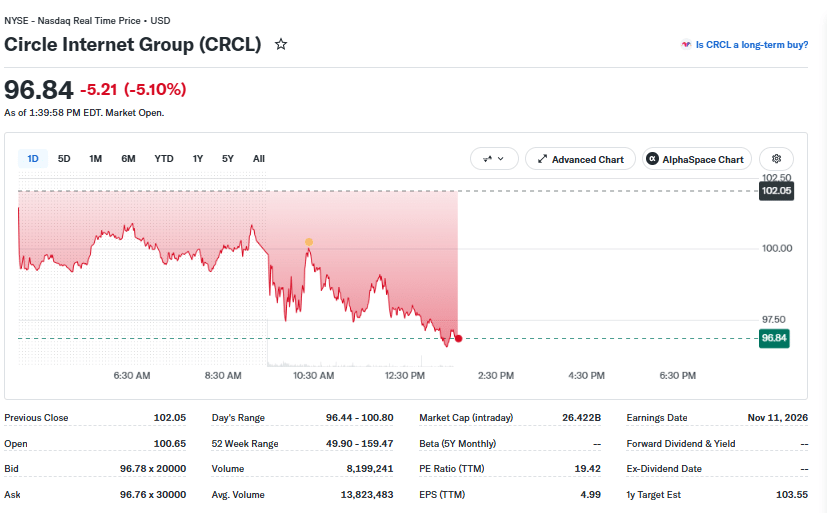Screen dimensions: 827x513
Task: Click the Bid value 96.78 x 20000
Action: click(153, 469)
